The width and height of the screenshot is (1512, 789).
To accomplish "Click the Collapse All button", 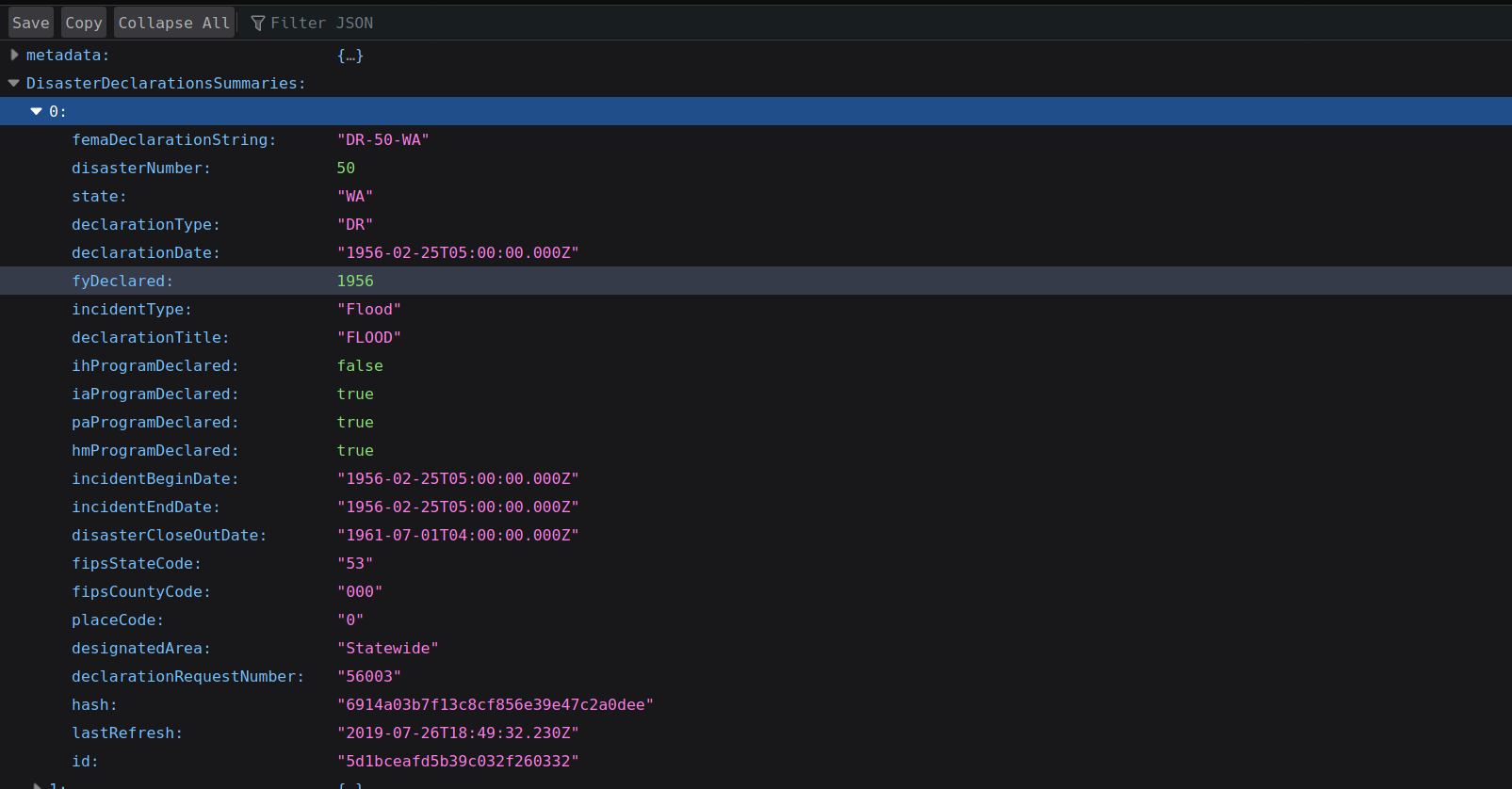I will 174,23.
